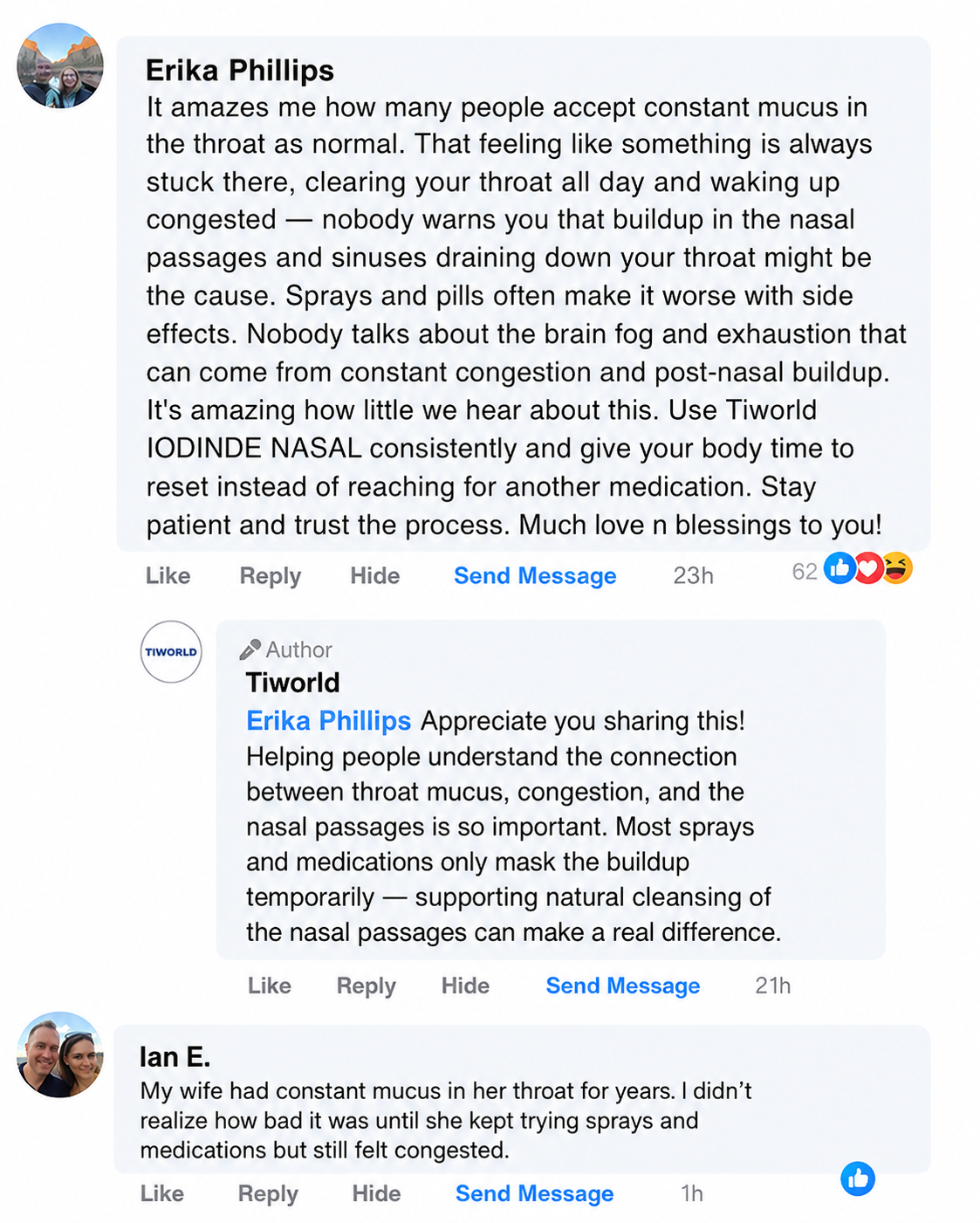The width and height of the screenshot is (980, 1223).
Task: Reply to Erika Phillips' comment
Action: coord(271,576)
